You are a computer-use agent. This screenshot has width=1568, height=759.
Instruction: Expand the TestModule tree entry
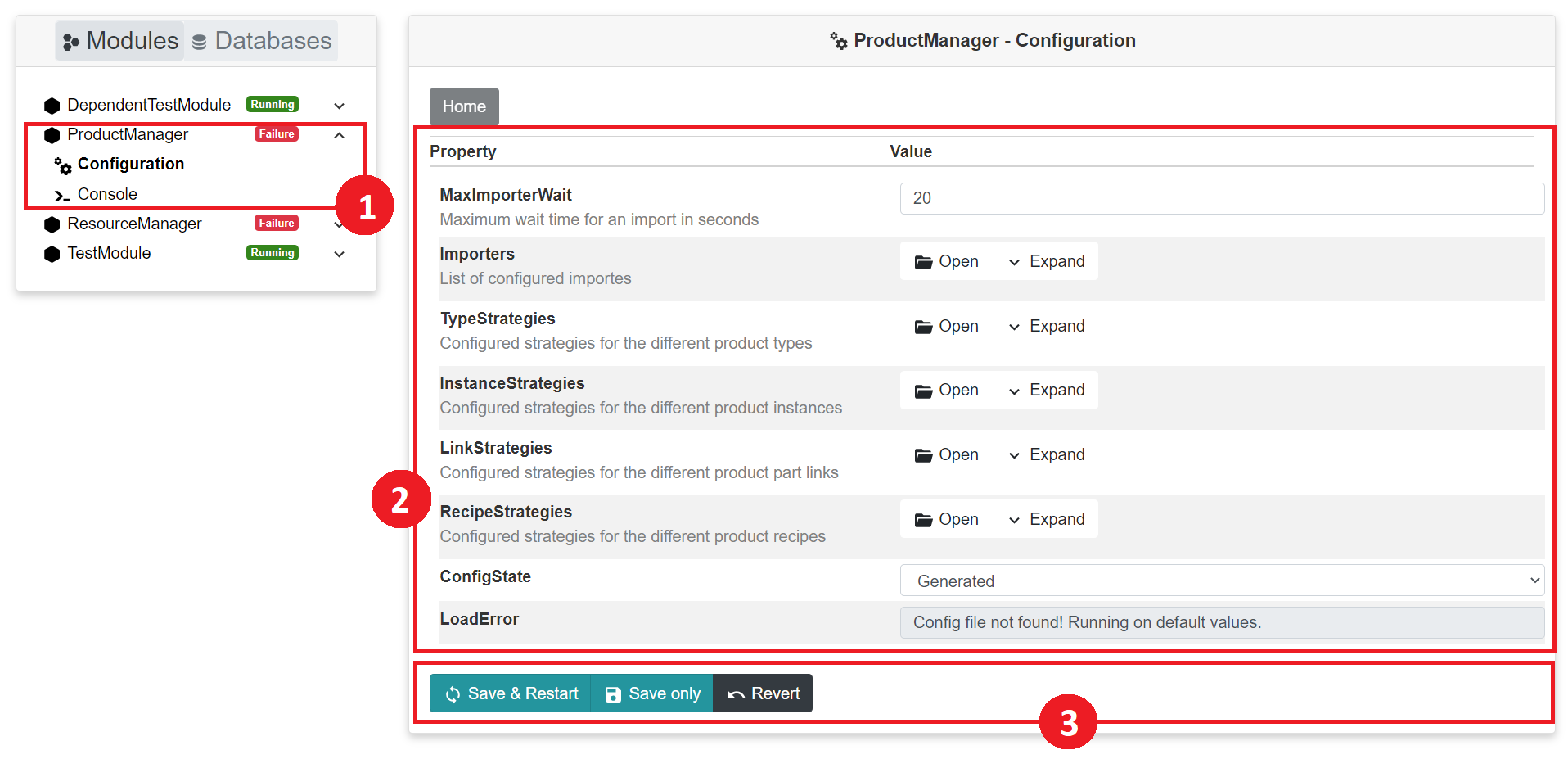pyautogui.click(x=339, y=254)
